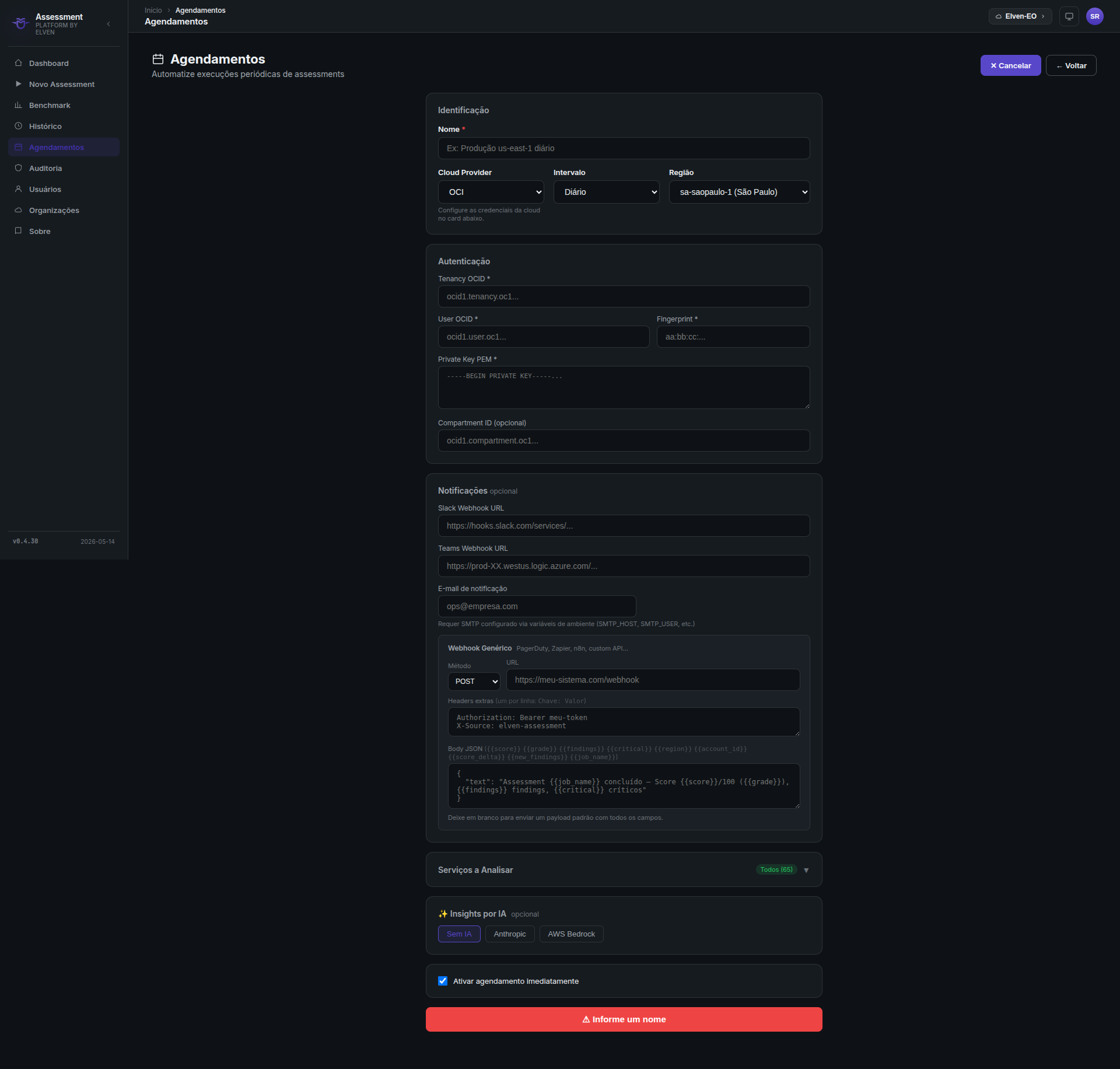Click the Cancelar button

click(x=1010, y=65)
